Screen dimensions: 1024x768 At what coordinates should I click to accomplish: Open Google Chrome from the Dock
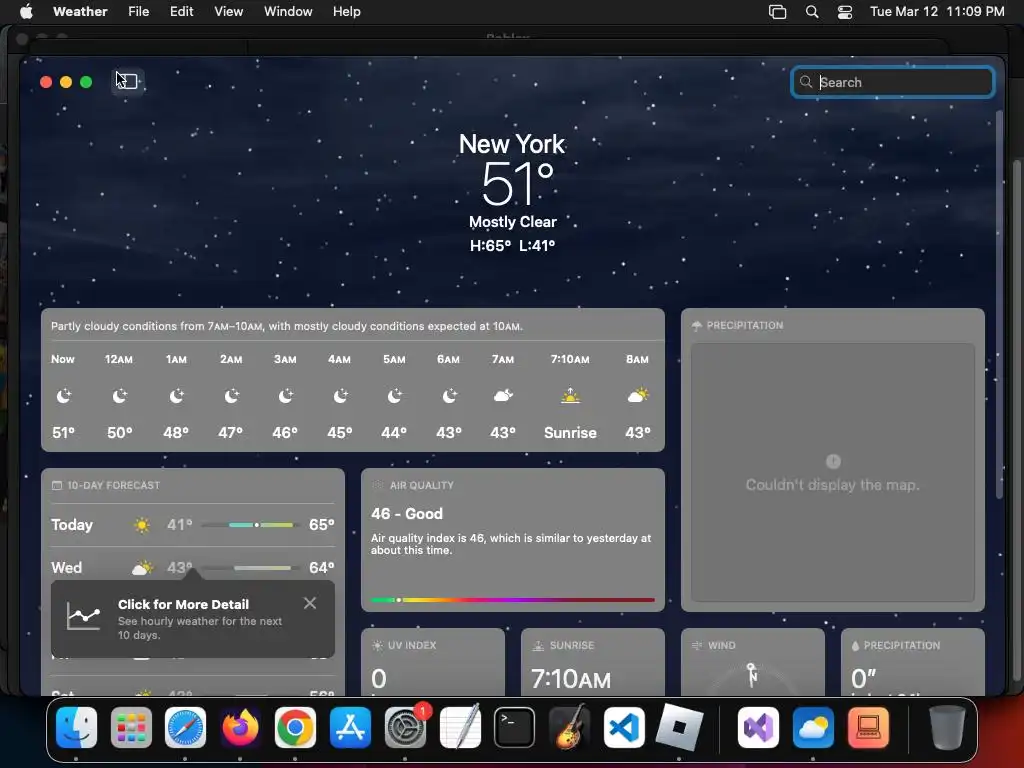click(x=295, y=727)
